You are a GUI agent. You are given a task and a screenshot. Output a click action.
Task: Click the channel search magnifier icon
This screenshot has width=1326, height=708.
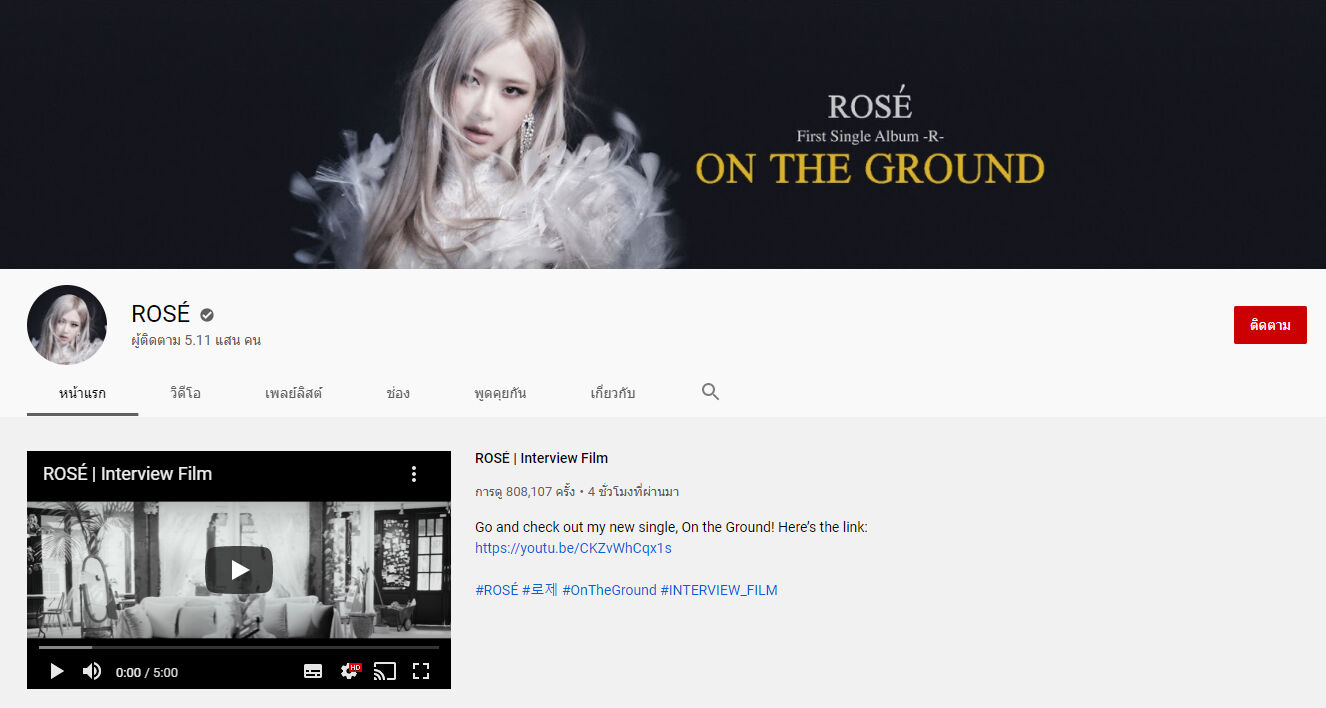710,392
